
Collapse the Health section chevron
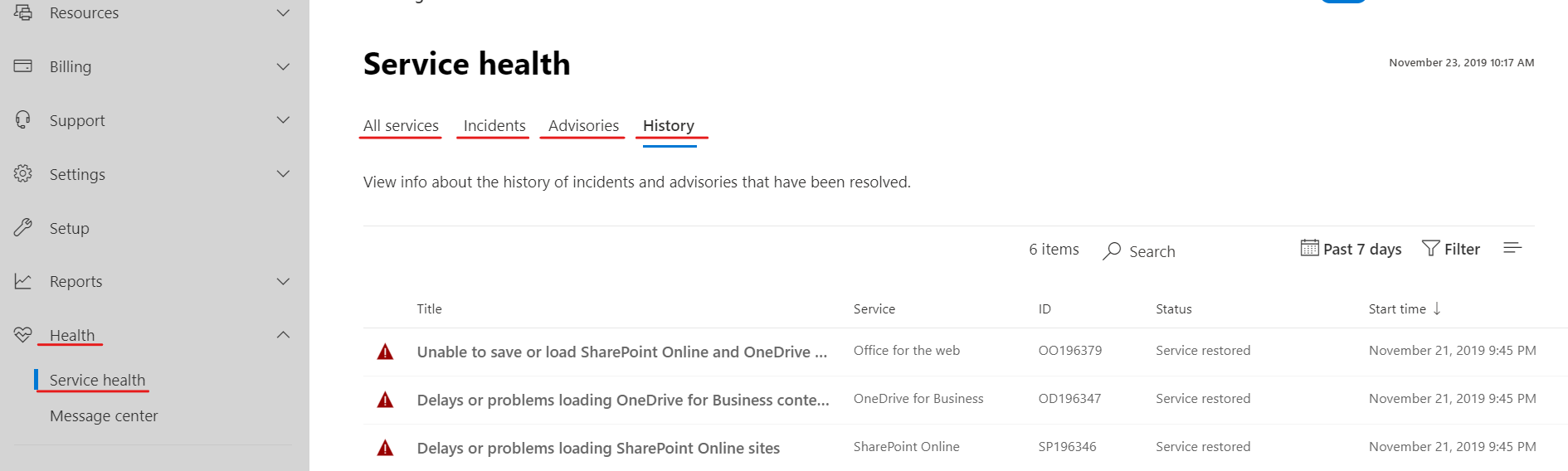coord(283,335)
